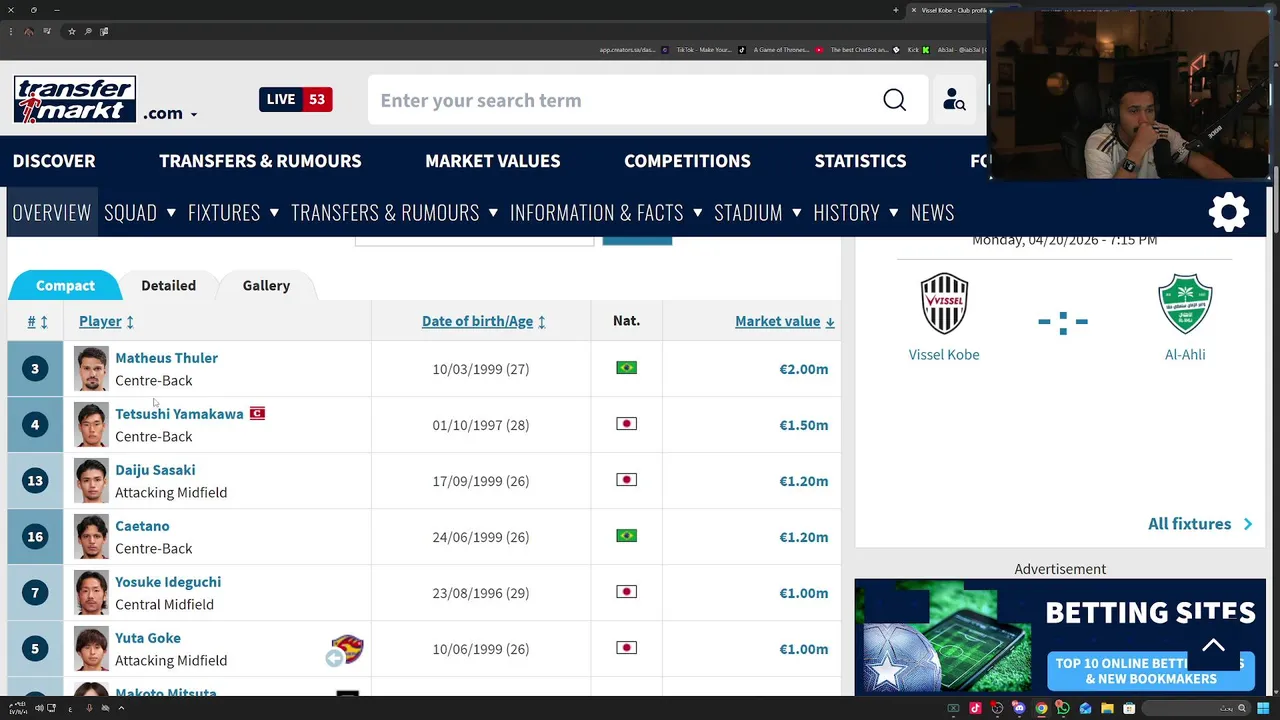Click the Windows taskbar search box
Image resolution: width=1280 pixels, height=720 pixels.
point(1197,708)
